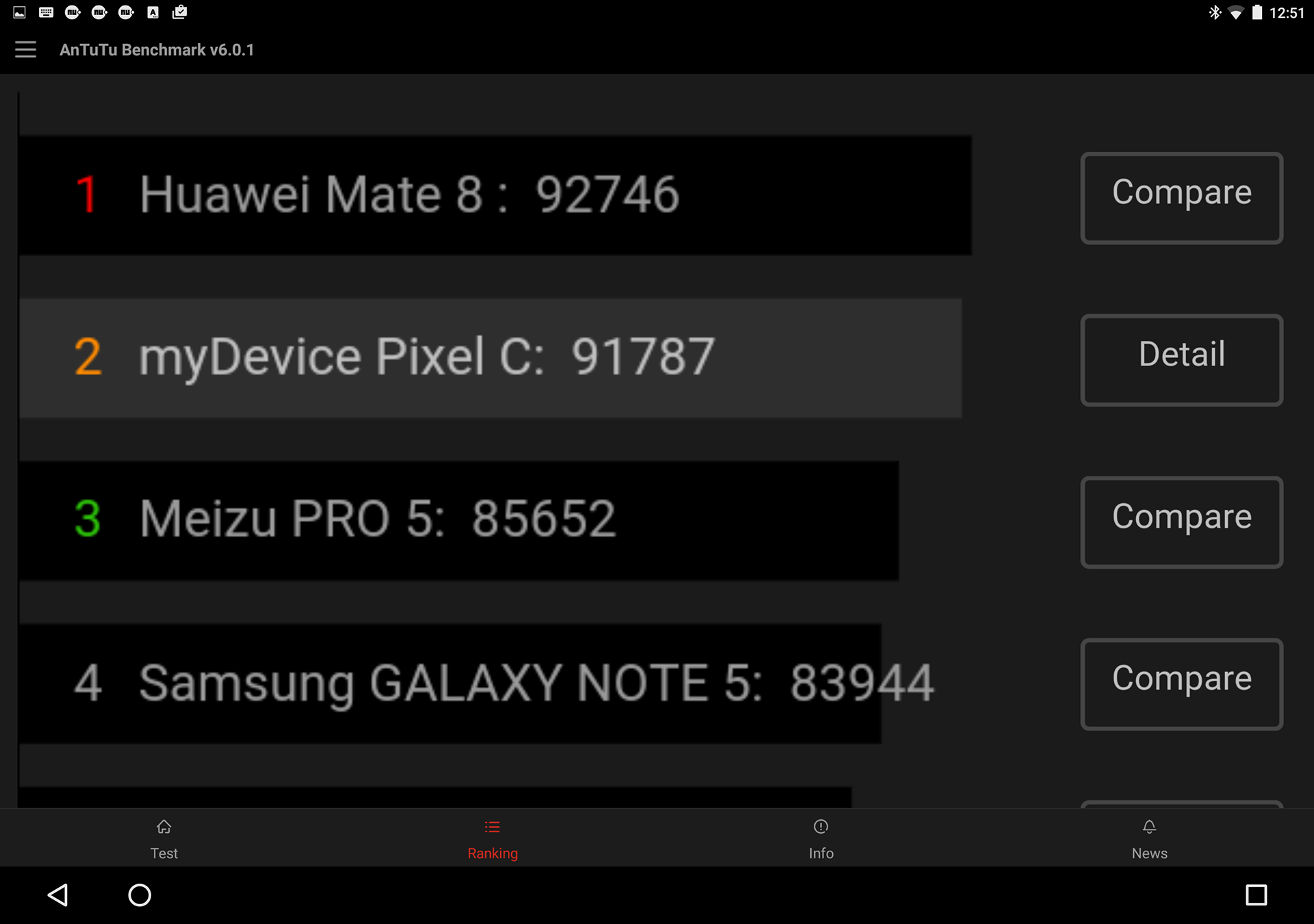The image size is (1314, 924).
Task: Open the Info tab icon
Action: point(821,827)
